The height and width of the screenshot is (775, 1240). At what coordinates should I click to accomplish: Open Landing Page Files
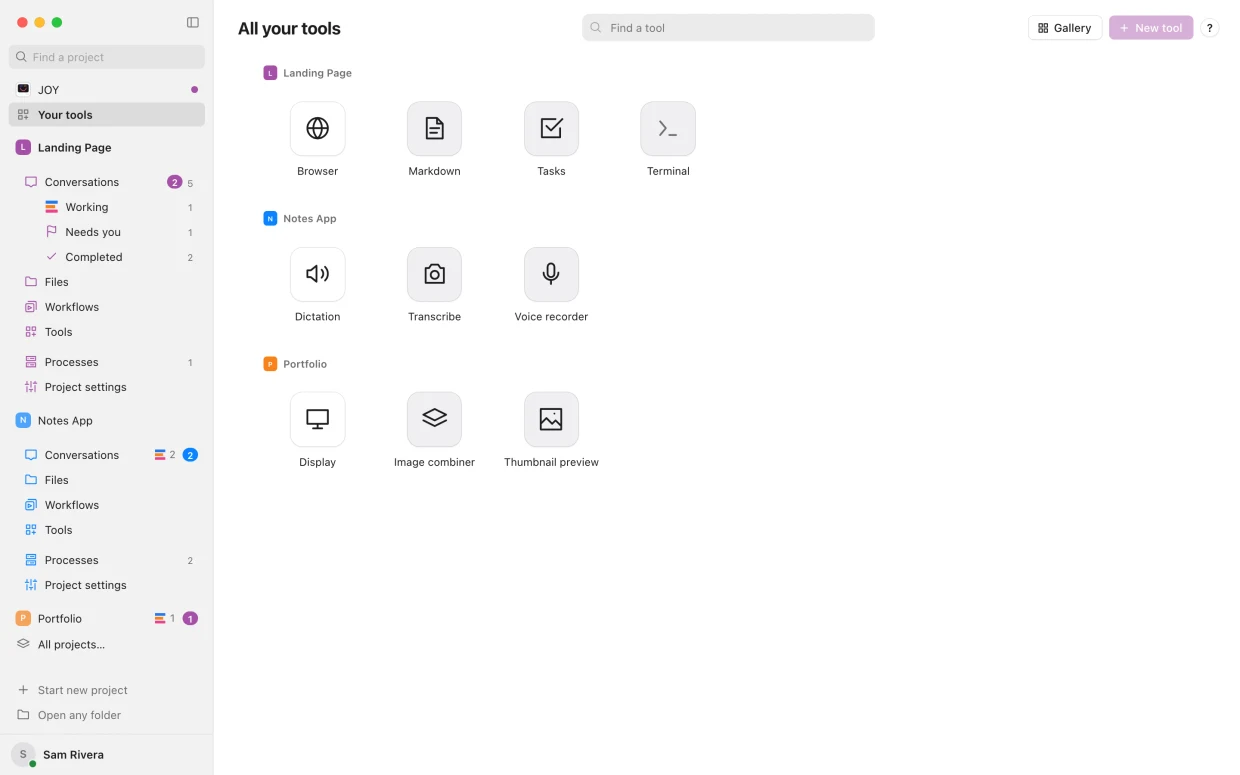pyautogui.click(x=107, y=282)
